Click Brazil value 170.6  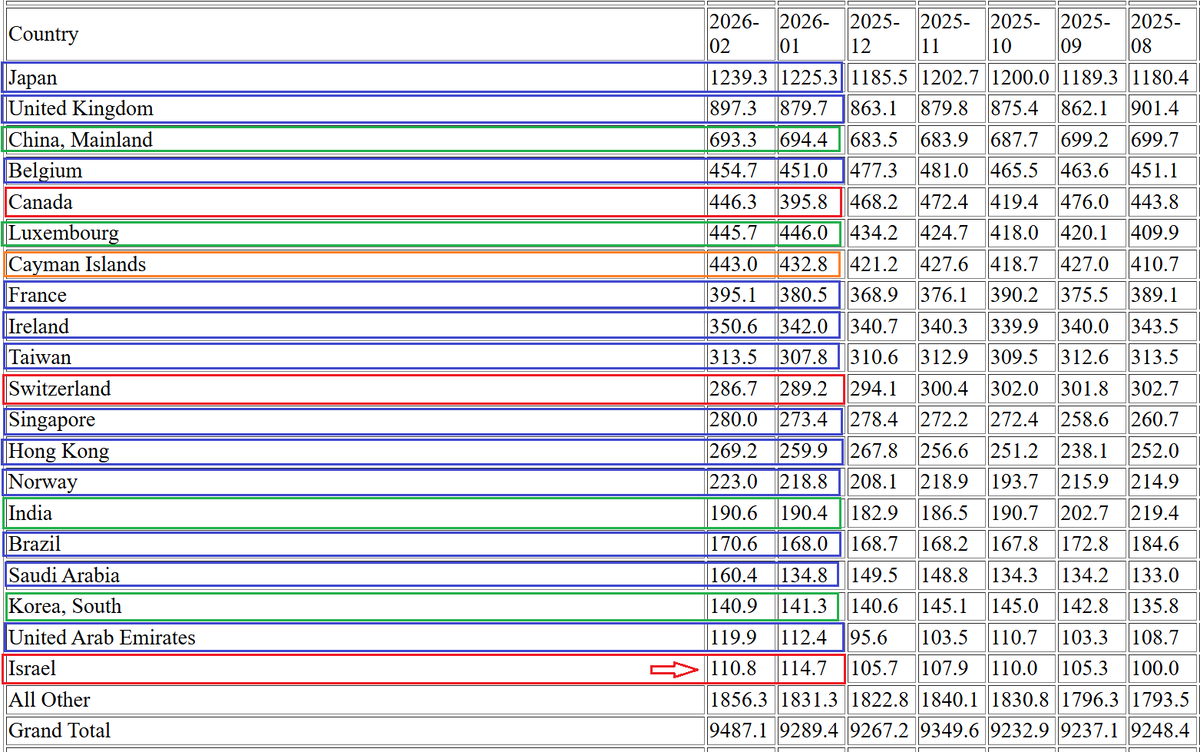(x=733, y=544)
